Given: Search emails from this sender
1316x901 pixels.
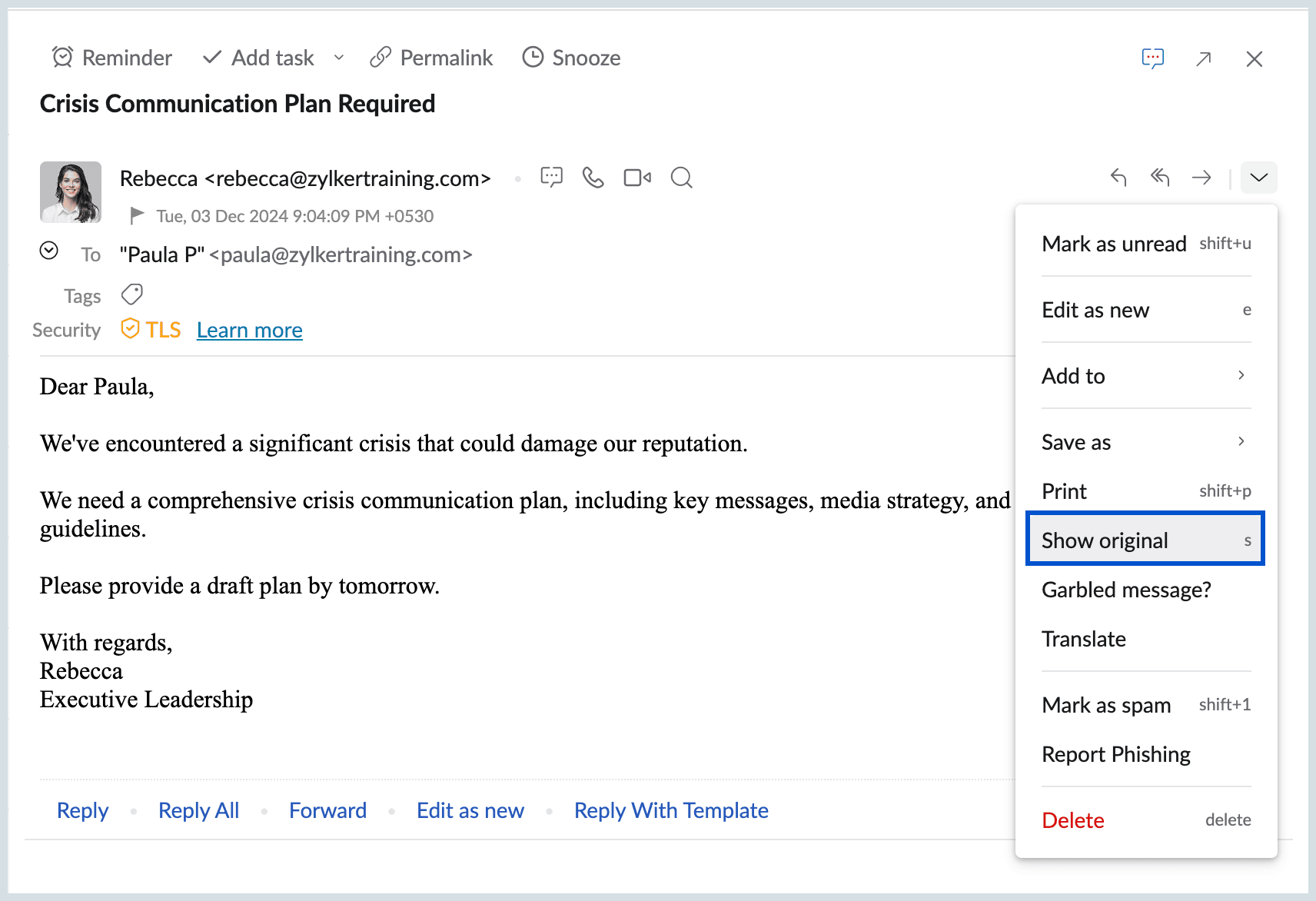Looking at the screenshot, I should (681, 178).
